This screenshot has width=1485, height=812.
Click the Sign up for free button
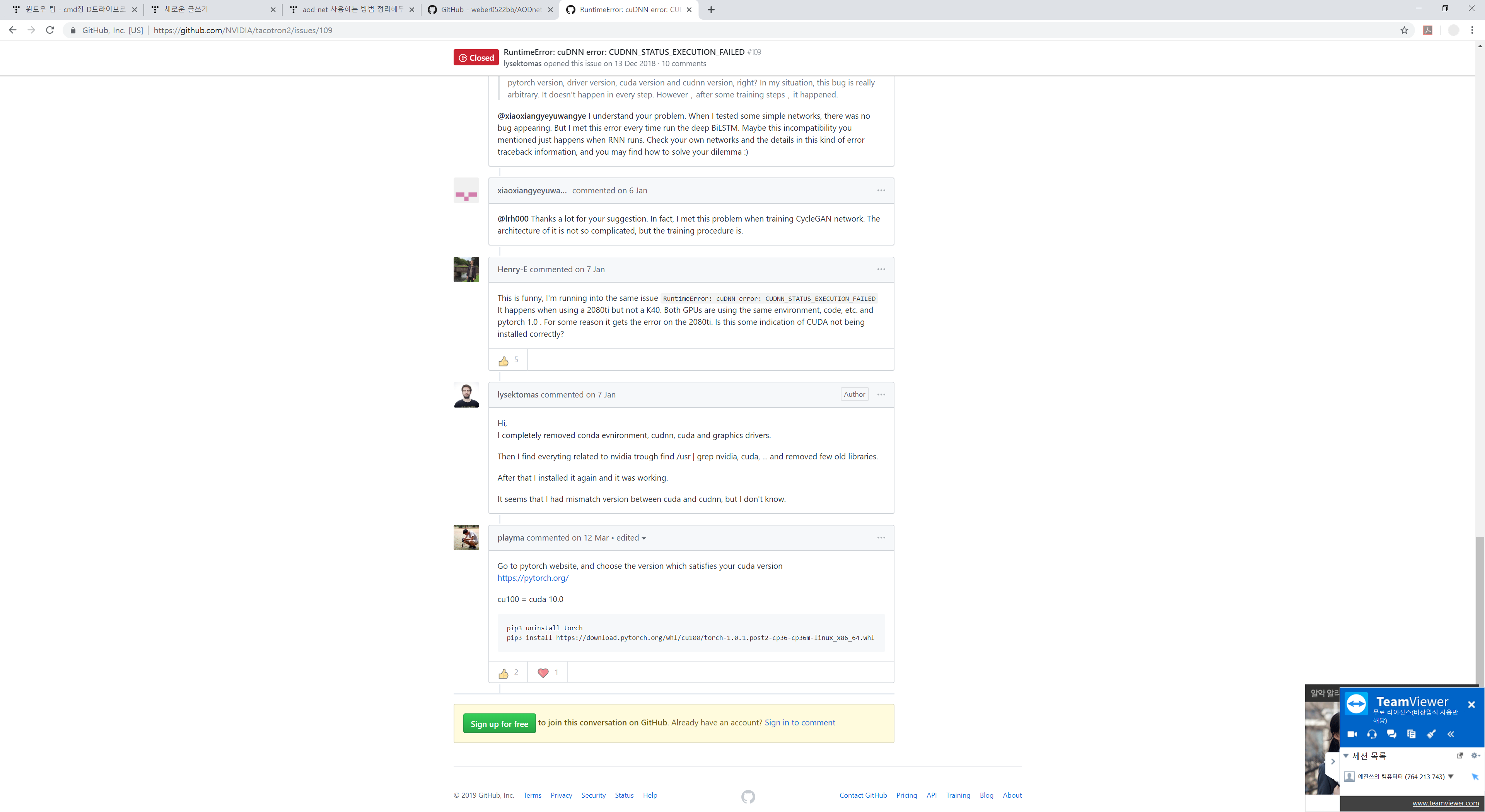point(499,724)
